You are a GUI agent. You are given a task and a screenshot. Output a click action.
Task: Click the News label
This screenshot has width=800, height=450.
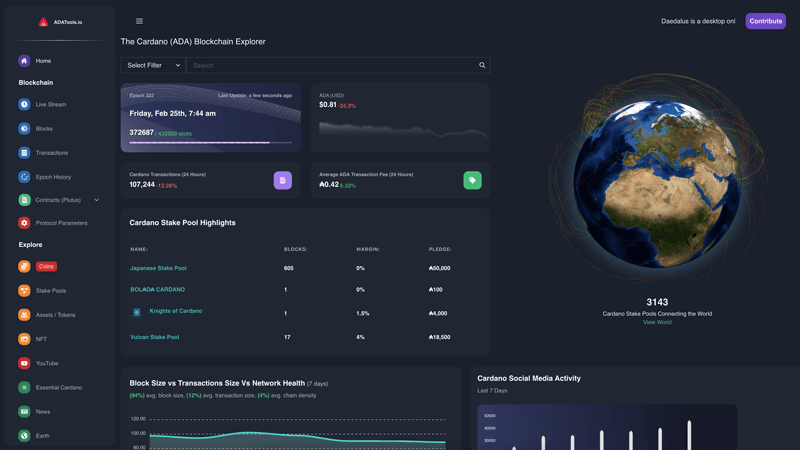43,411
